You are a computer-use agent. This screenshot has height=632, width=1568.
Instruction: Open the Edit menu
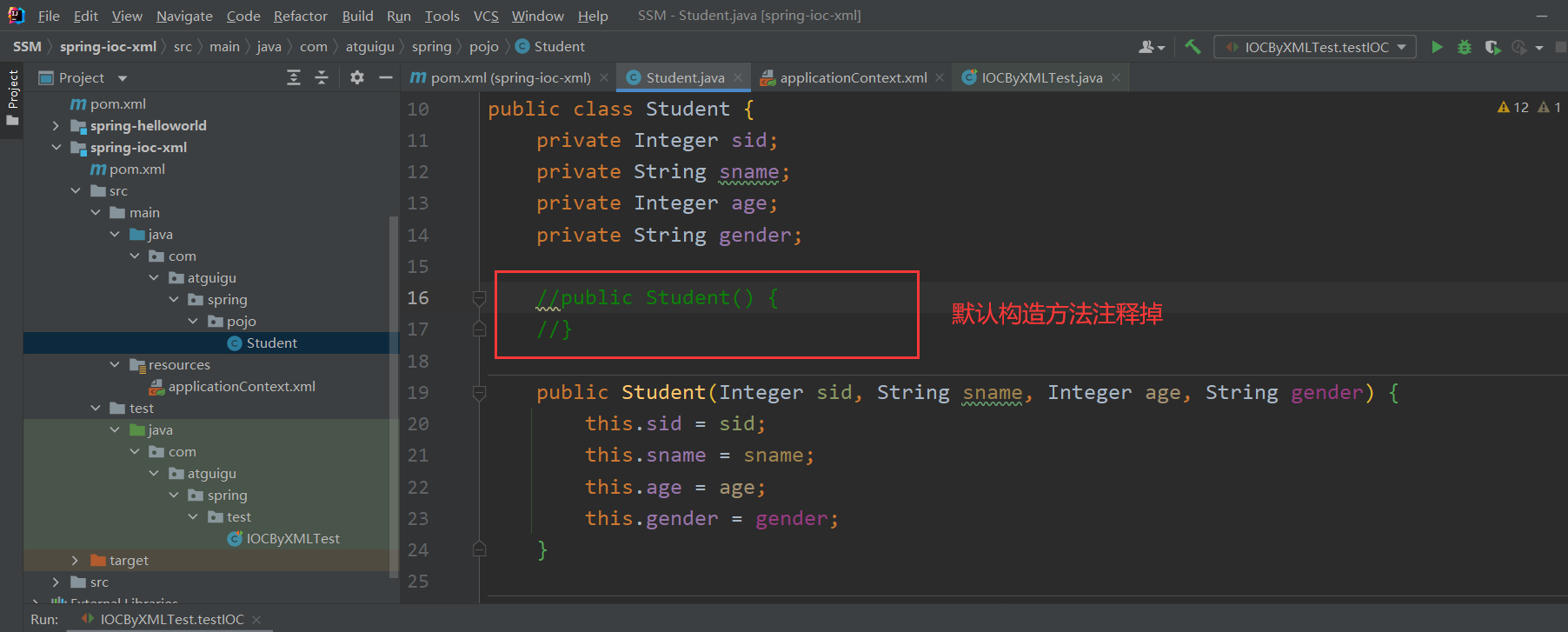point(85,16)
